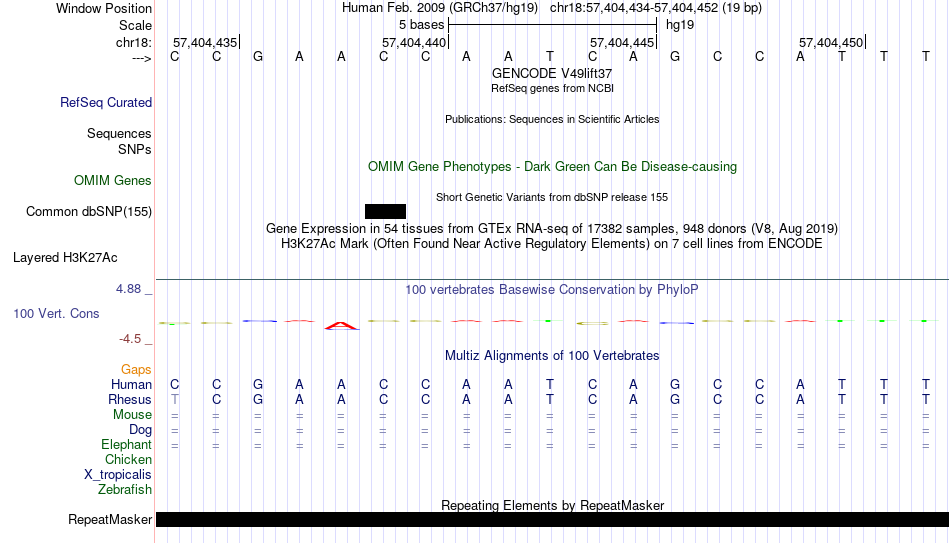Click the 4.88 PhyloP upper scale value
This screenshot has width=950, height=543.
click(x=128, y=289)
